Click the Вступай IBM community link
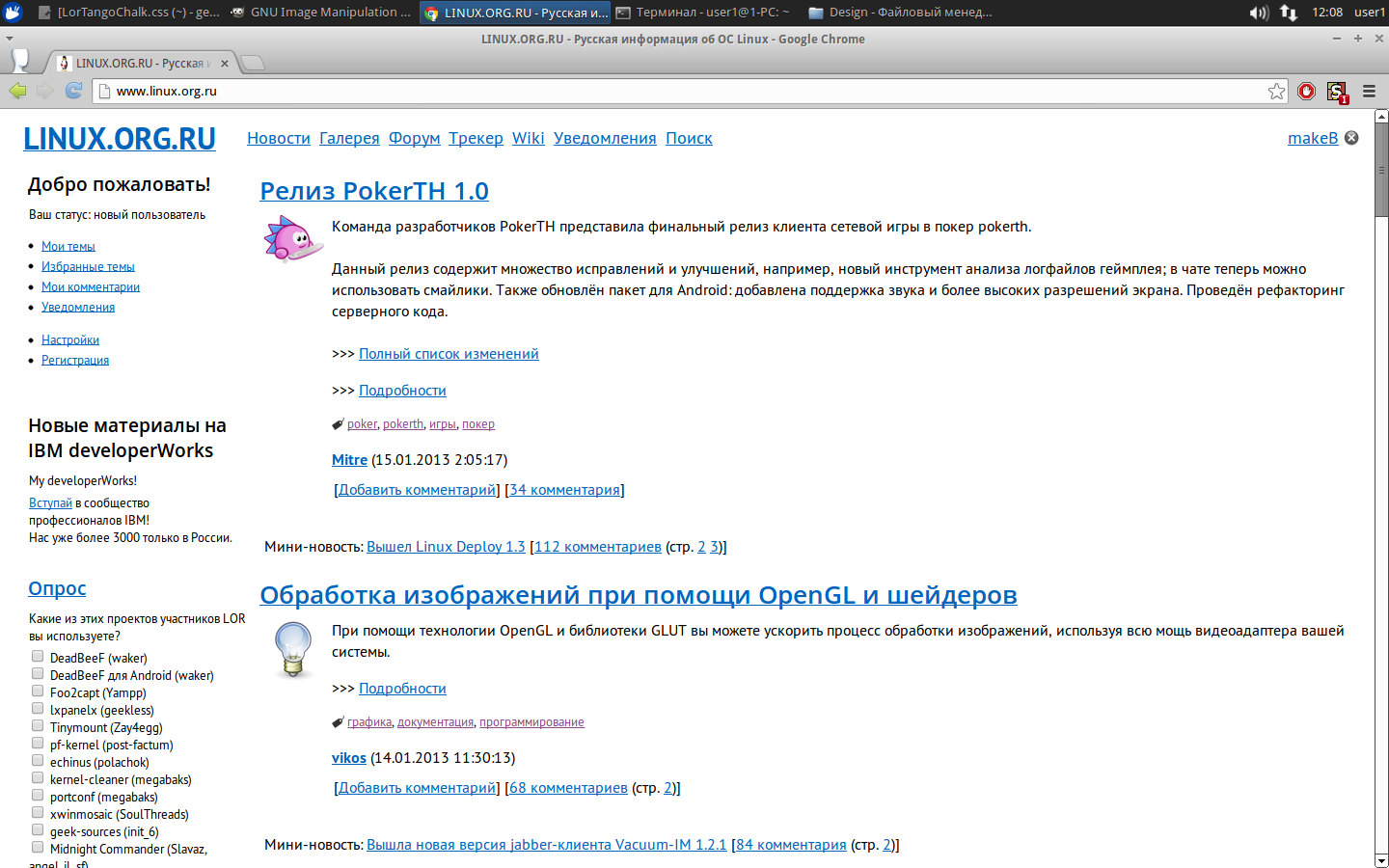 click(50, 503)
